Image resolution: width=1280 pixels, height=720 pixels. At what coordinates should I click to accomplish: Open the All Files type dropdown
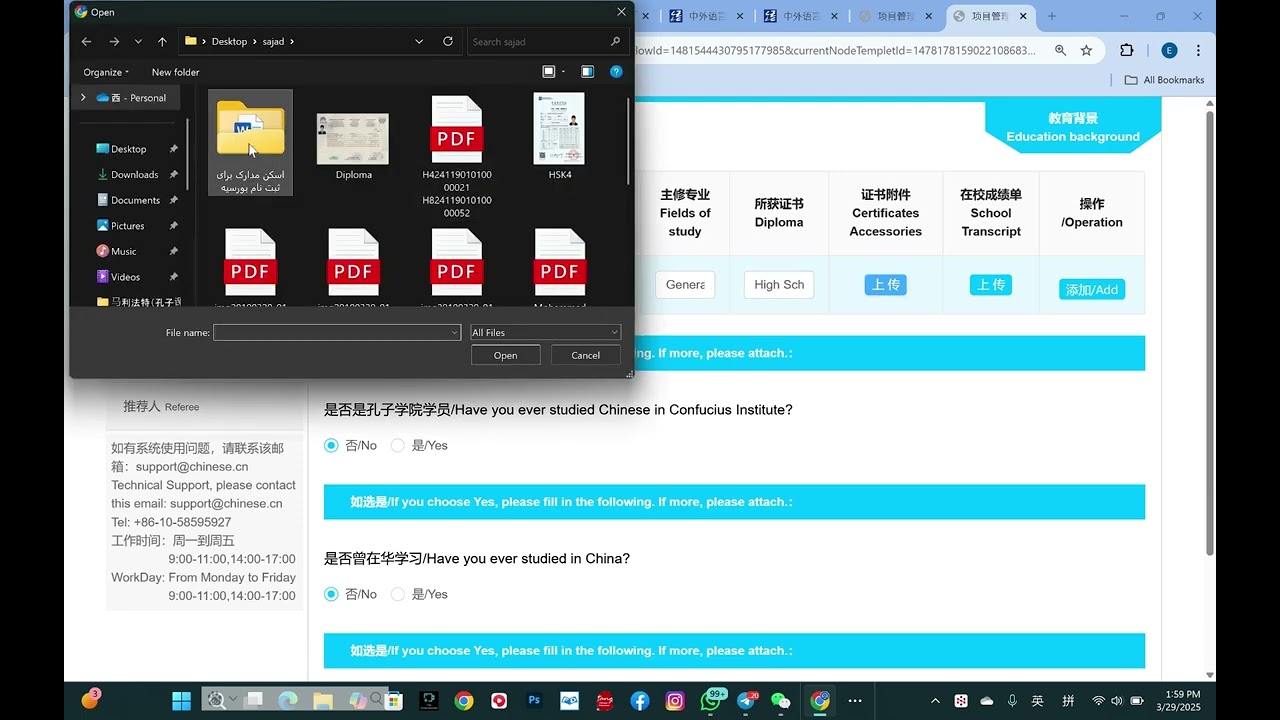(x=545, y=332)
